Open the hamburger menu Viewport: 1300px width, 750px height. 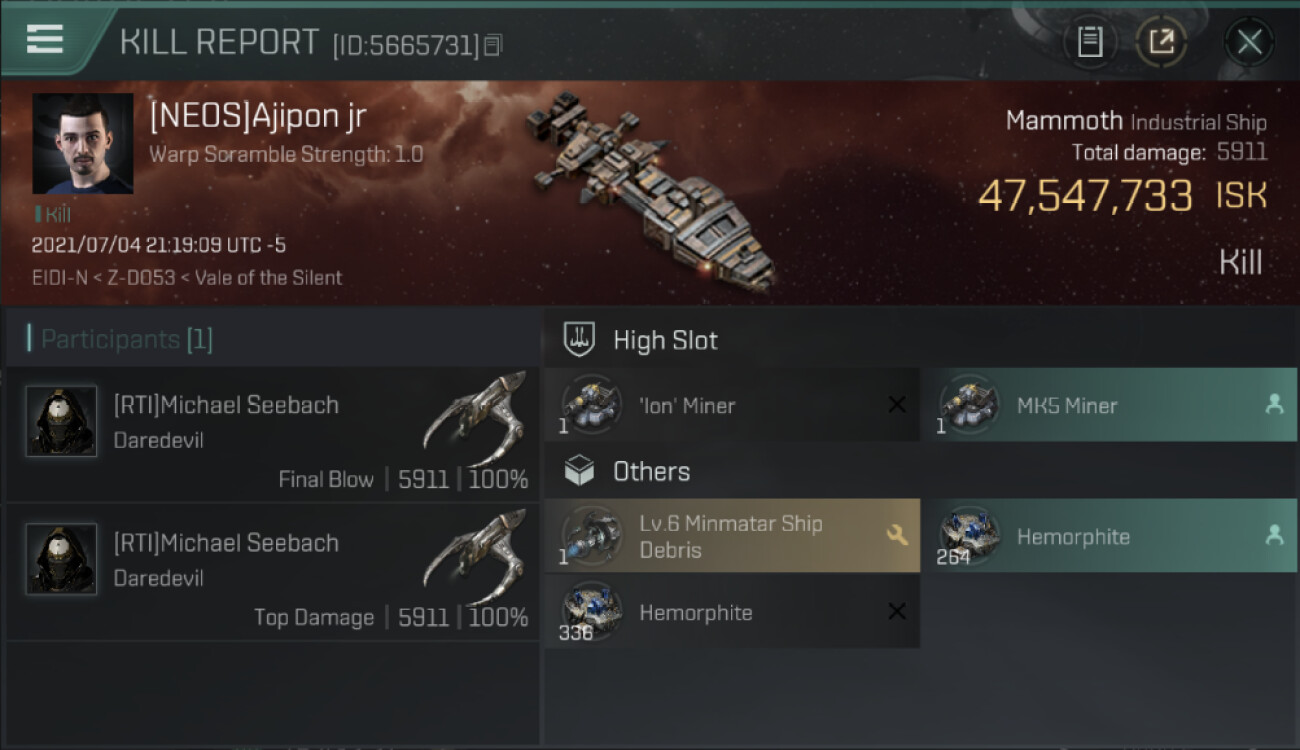coord(45,39)
